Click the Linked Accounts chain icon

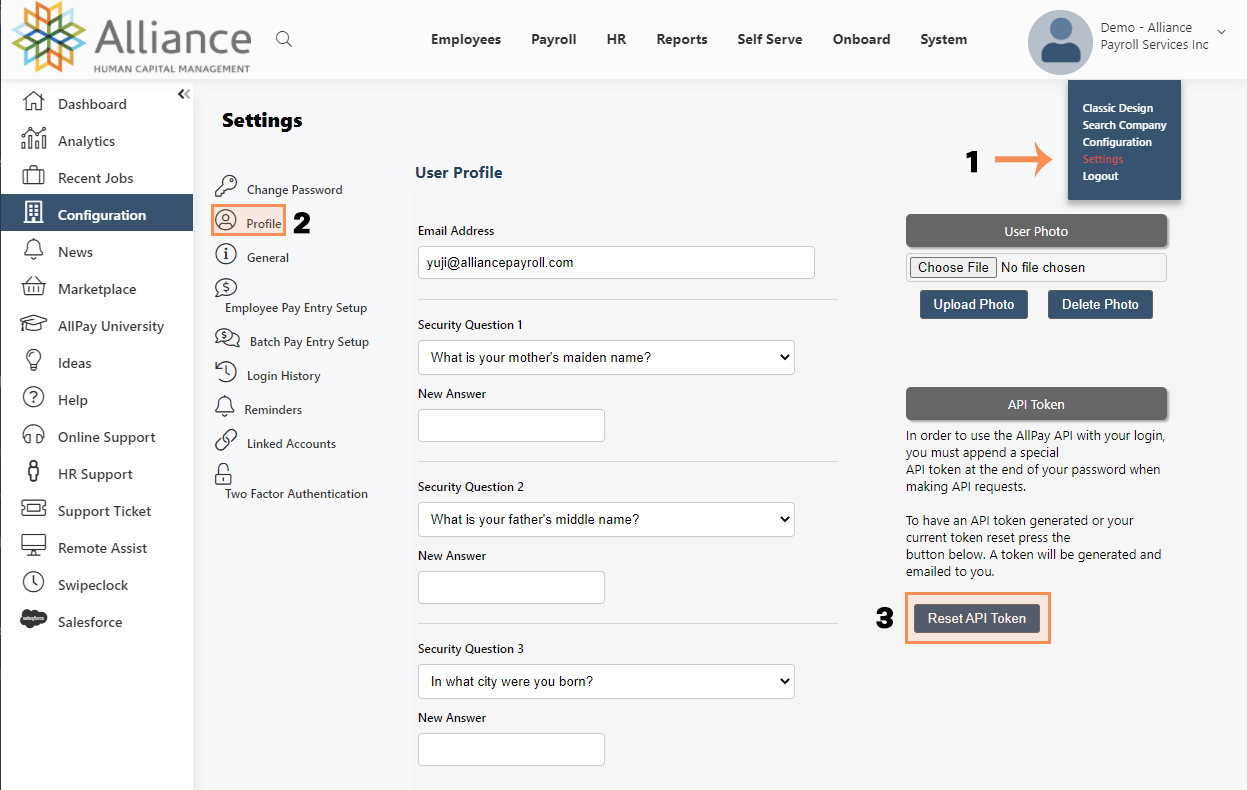226,441
